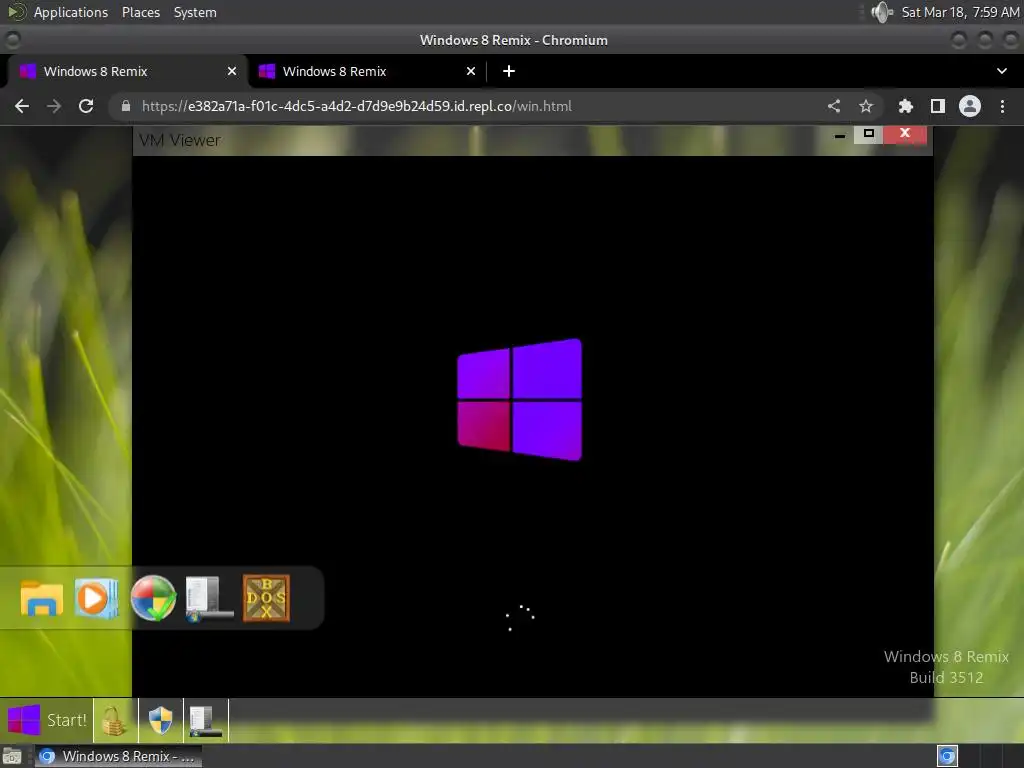1024x768 pixels.
Task: Go forward in browser history
Action: (54, 106)
